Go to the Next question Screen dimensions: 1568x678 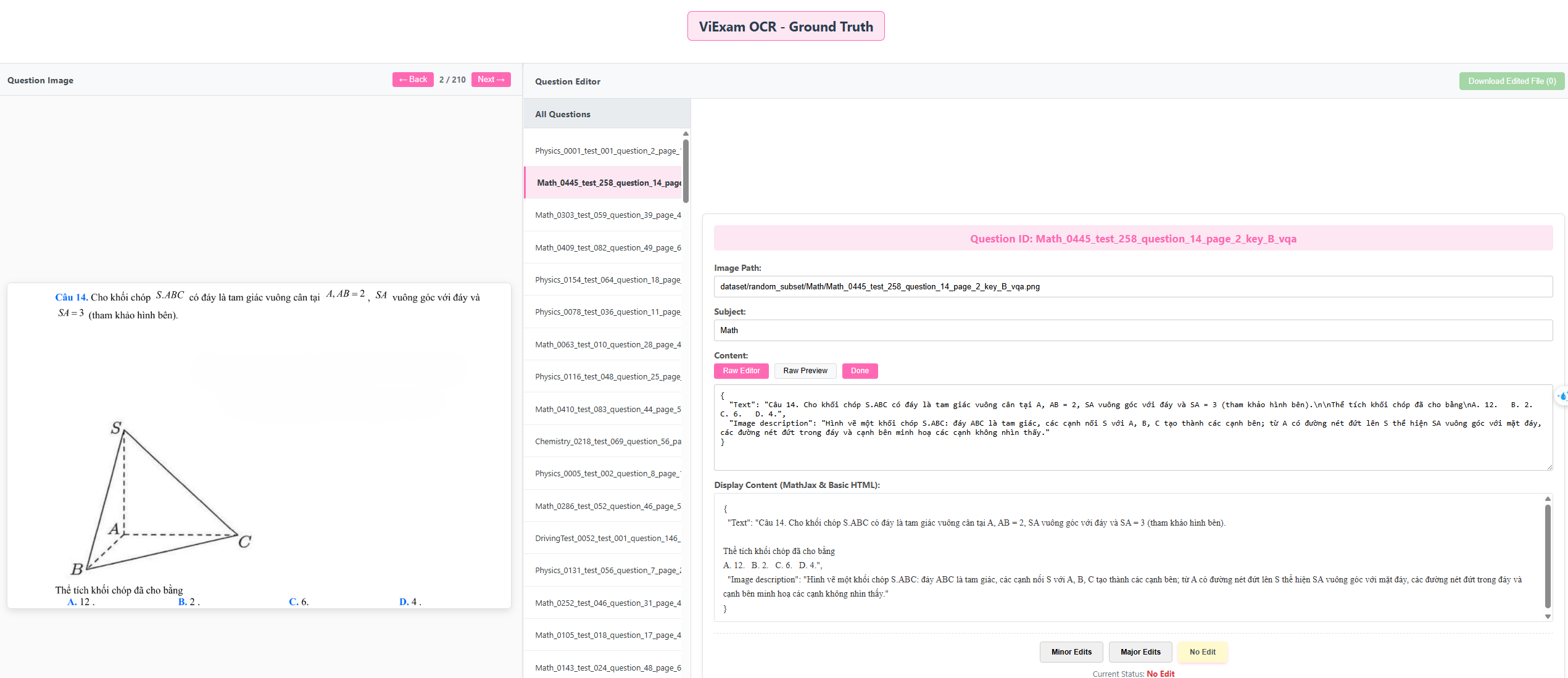[491, 80]
